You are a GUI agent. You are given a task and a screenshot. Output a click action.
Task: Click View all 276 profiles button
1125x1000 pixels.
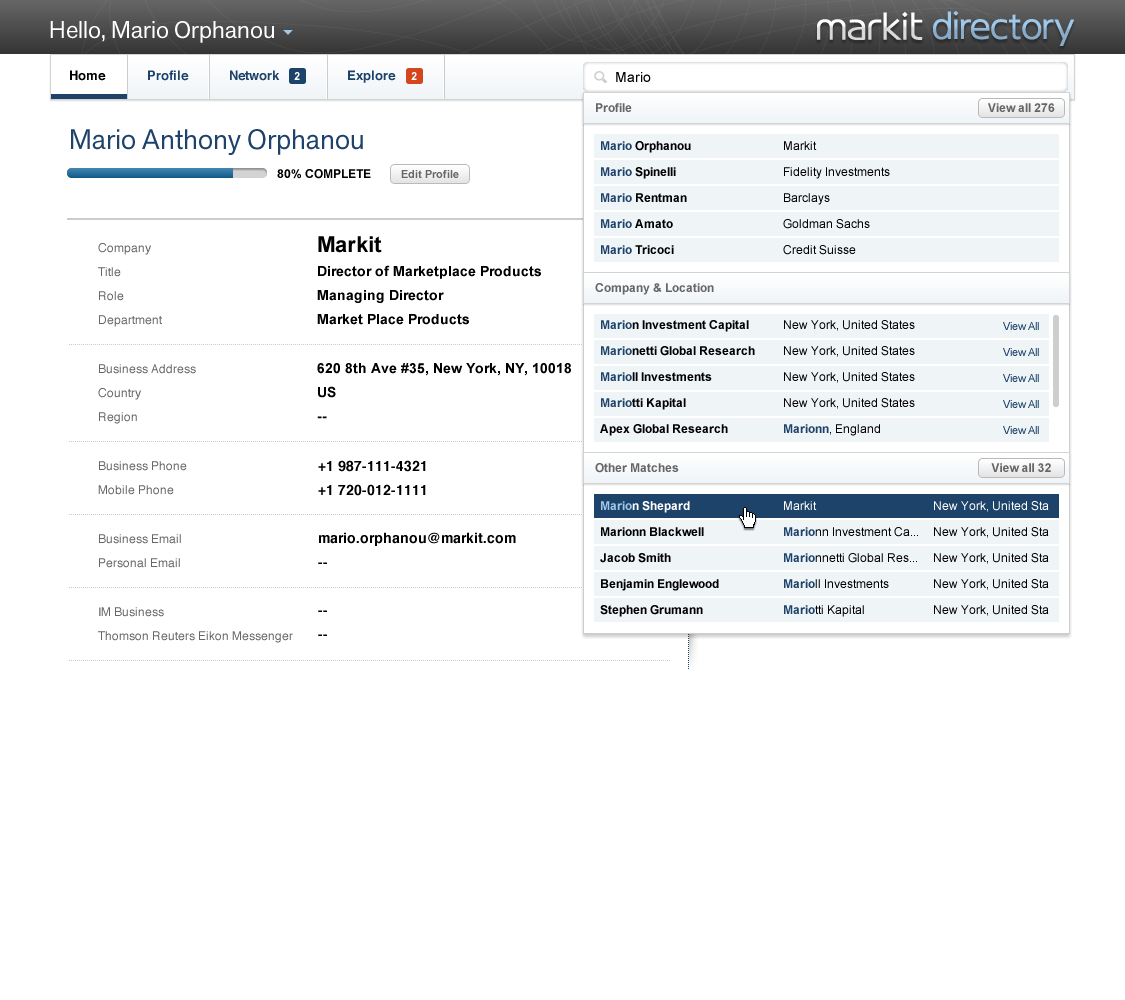tap(1021, 108)
